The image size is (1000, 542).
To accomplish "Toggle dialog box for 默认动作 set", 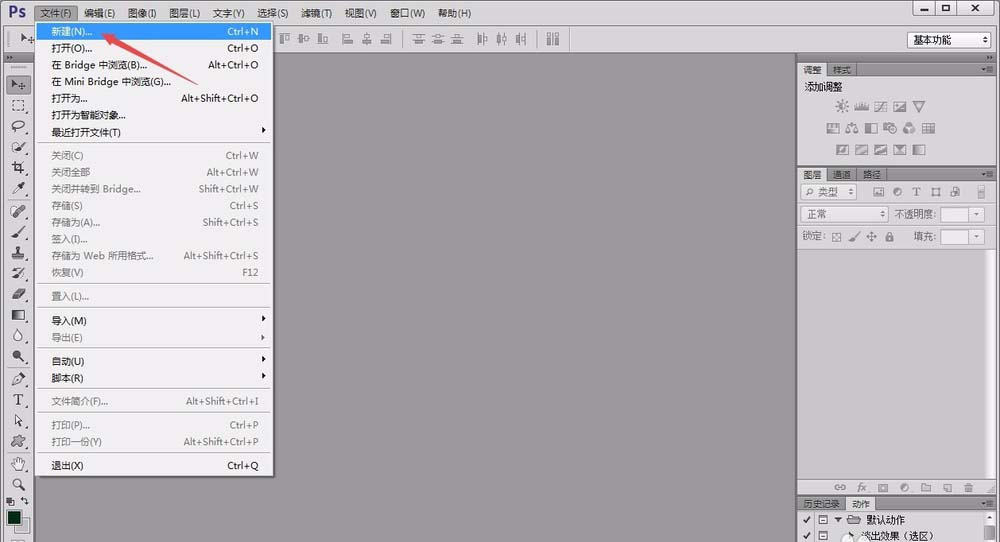I will (x=823, y=520).
